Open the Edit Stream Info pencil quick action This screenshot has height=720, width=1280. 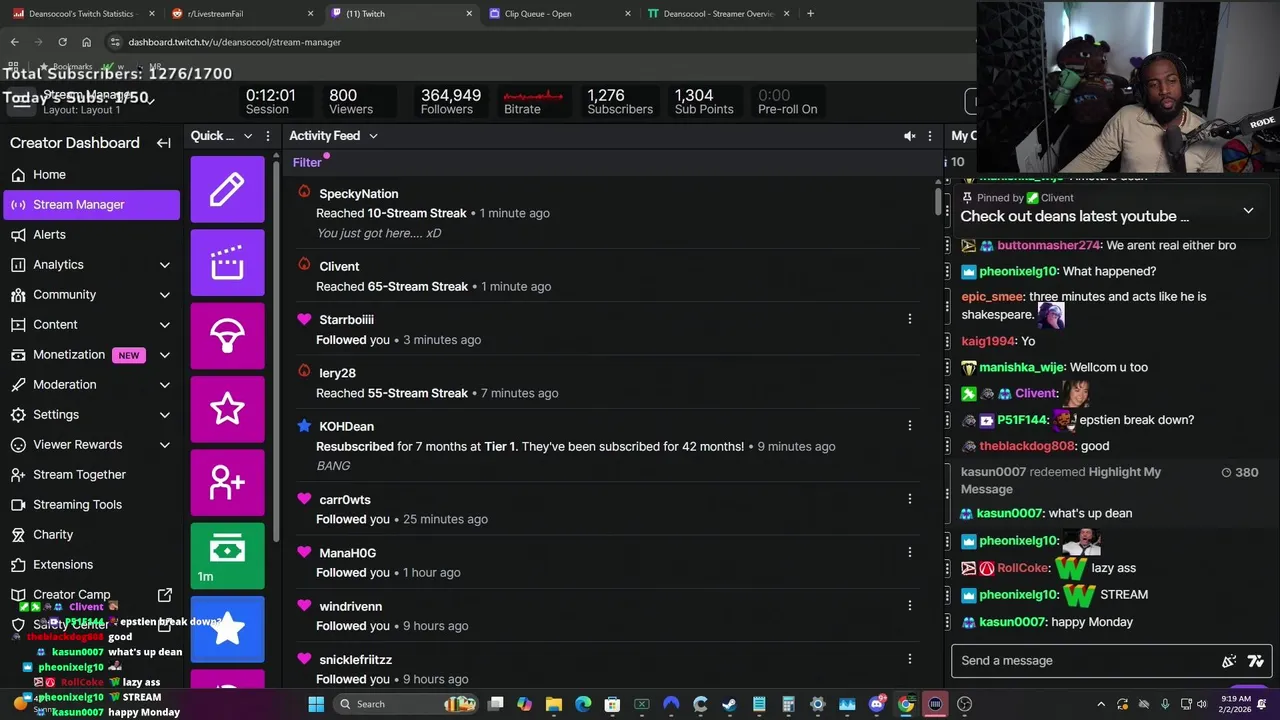click(227, 189)
